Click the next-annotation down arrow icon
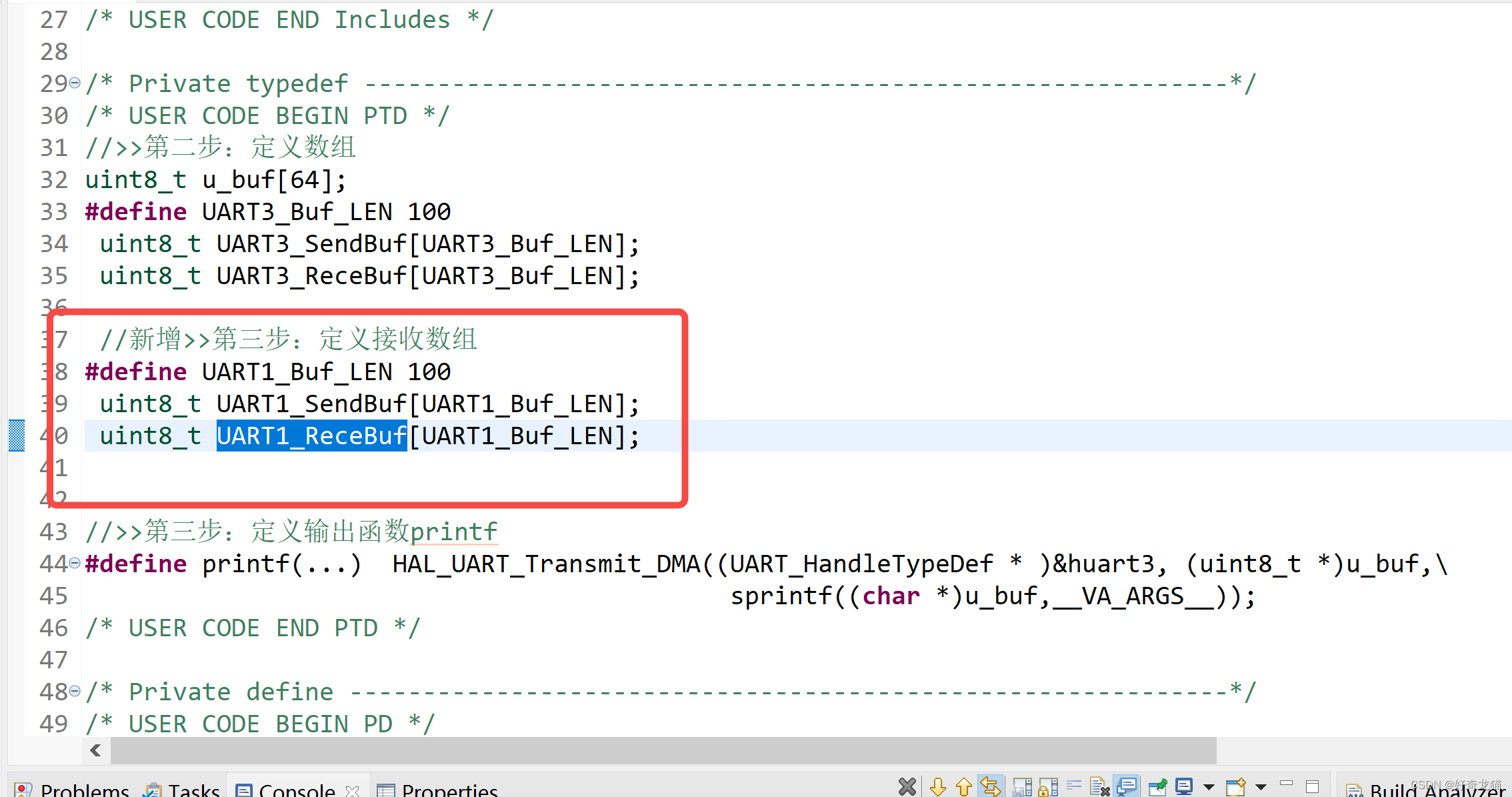1512x797 pixels. coord(939,786)
